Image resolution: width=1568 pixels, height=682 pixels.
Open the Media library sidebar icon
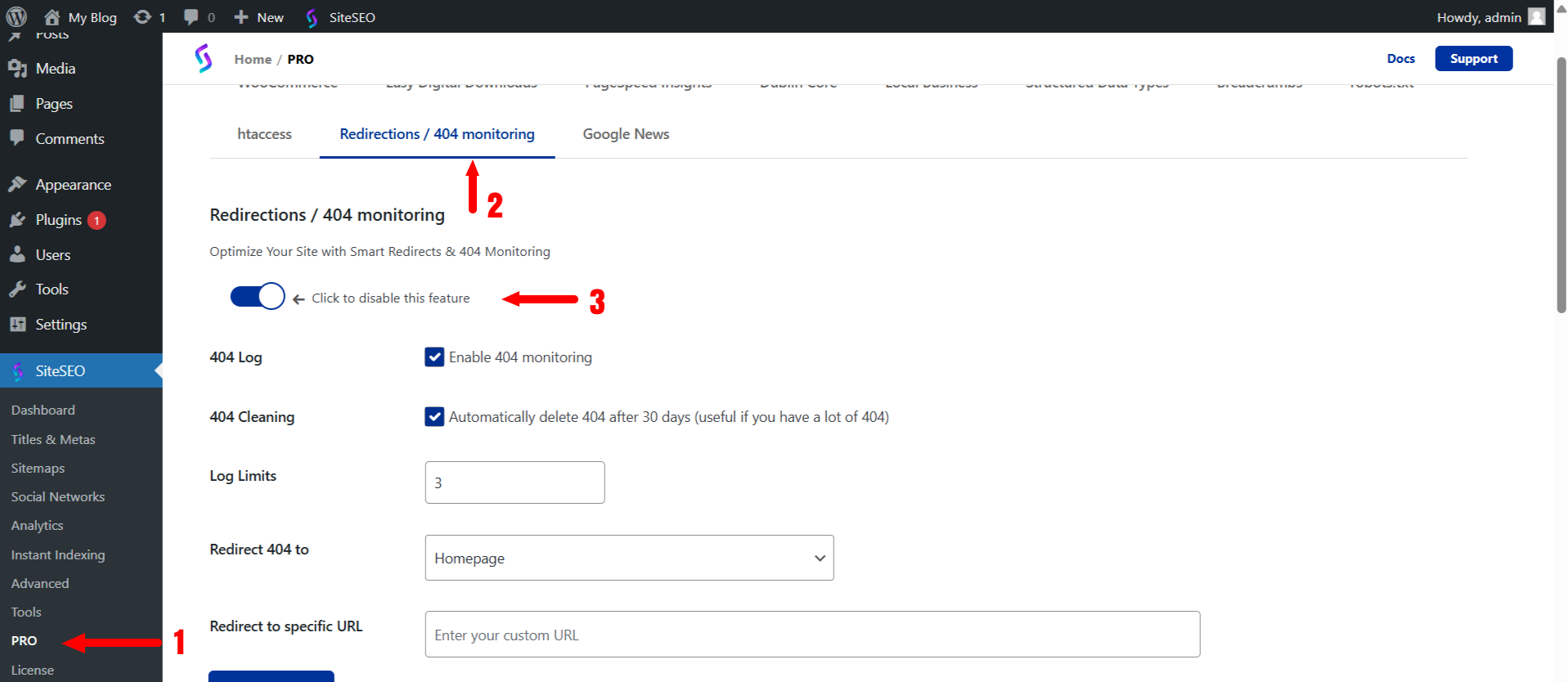point(17,69)
